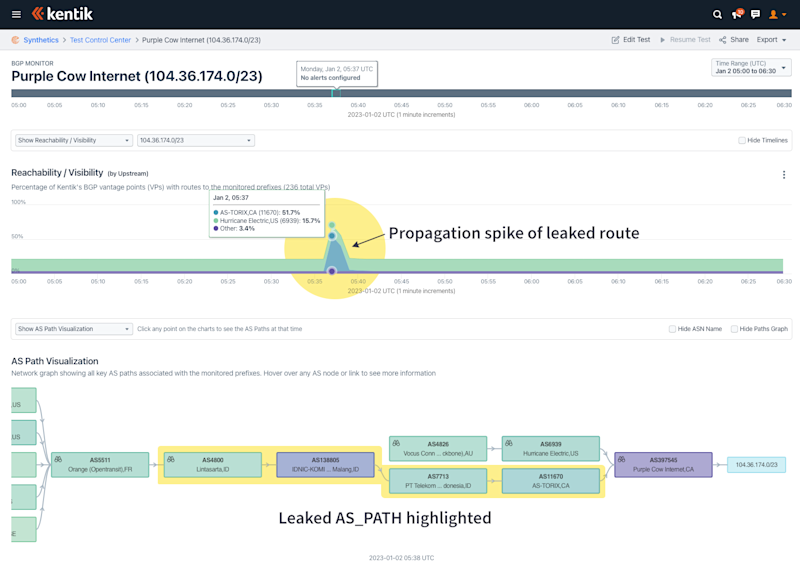Click the AS-TORIX data point on chart
This screenshot has width=800, height=574.
[332, 236]
